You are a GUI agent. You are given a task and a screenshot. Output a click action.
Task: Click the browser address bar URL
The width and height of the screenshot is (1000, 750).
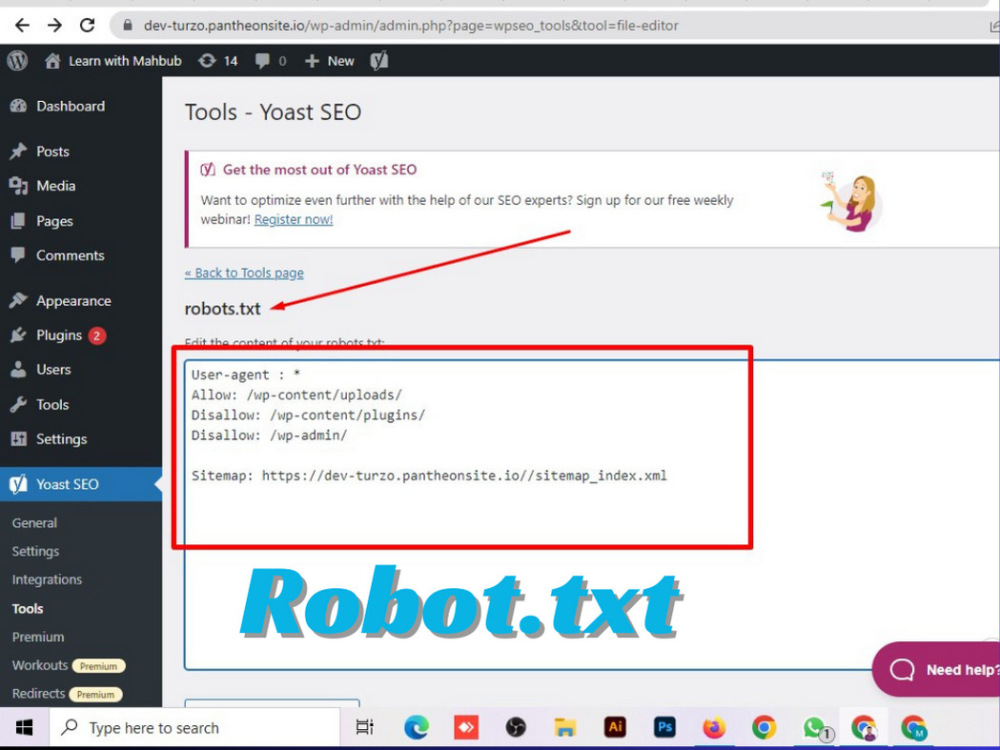411,26
